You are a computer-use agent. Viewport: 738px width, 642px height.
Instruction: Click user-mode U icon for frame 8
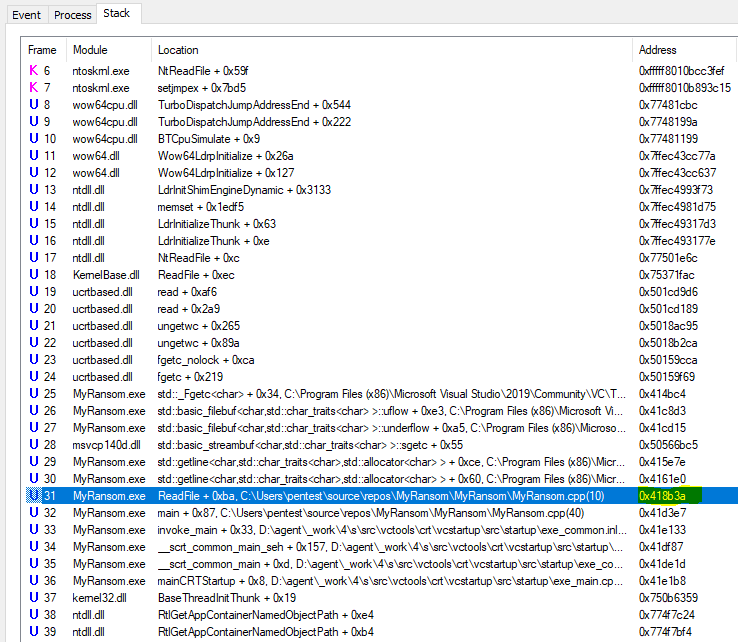[x=34, y=105]
